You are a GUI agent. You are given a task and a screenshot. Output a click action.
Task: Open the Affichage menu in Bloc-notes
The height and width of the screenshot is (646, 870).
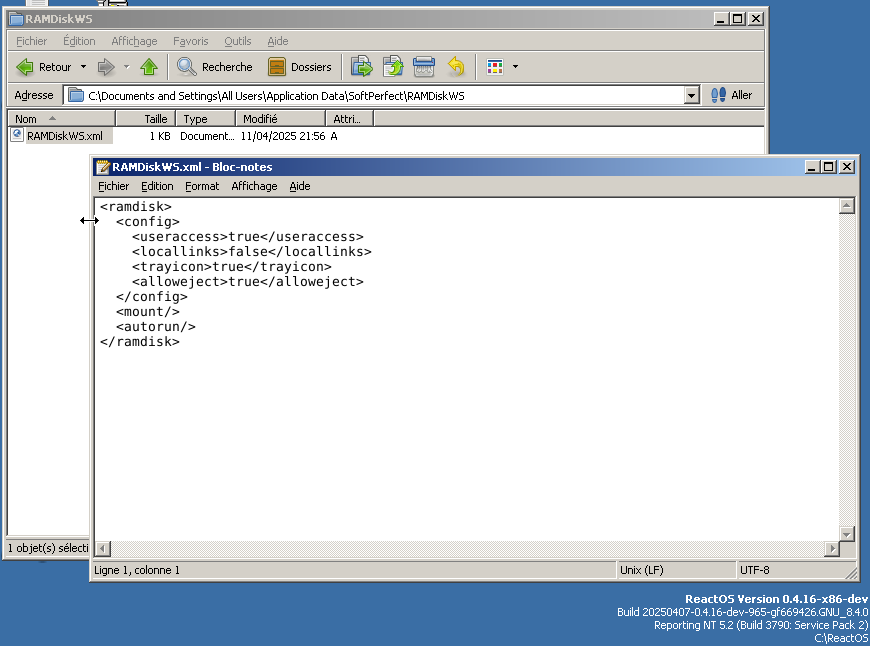254,186
